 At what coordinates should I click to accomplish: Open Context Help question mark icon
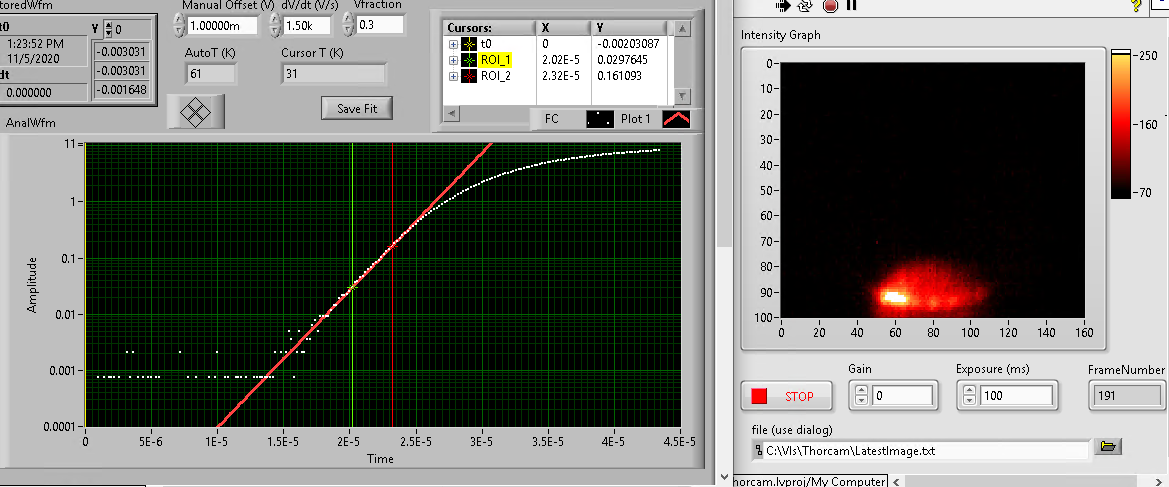click(x=1135, y=6)
